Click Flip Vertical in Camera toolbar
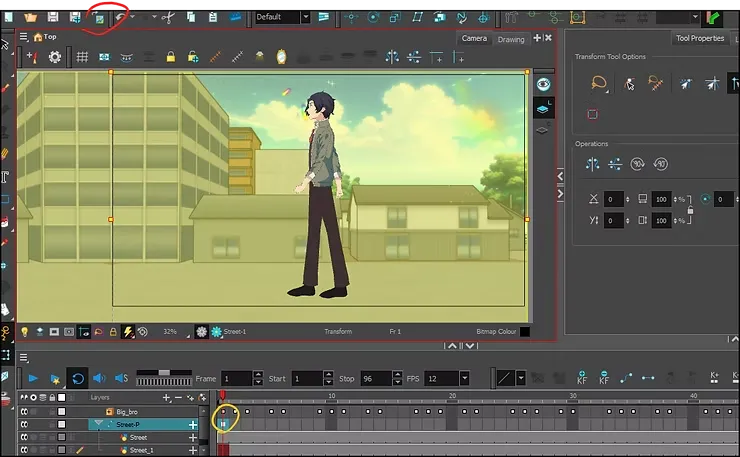 (414, 57)
